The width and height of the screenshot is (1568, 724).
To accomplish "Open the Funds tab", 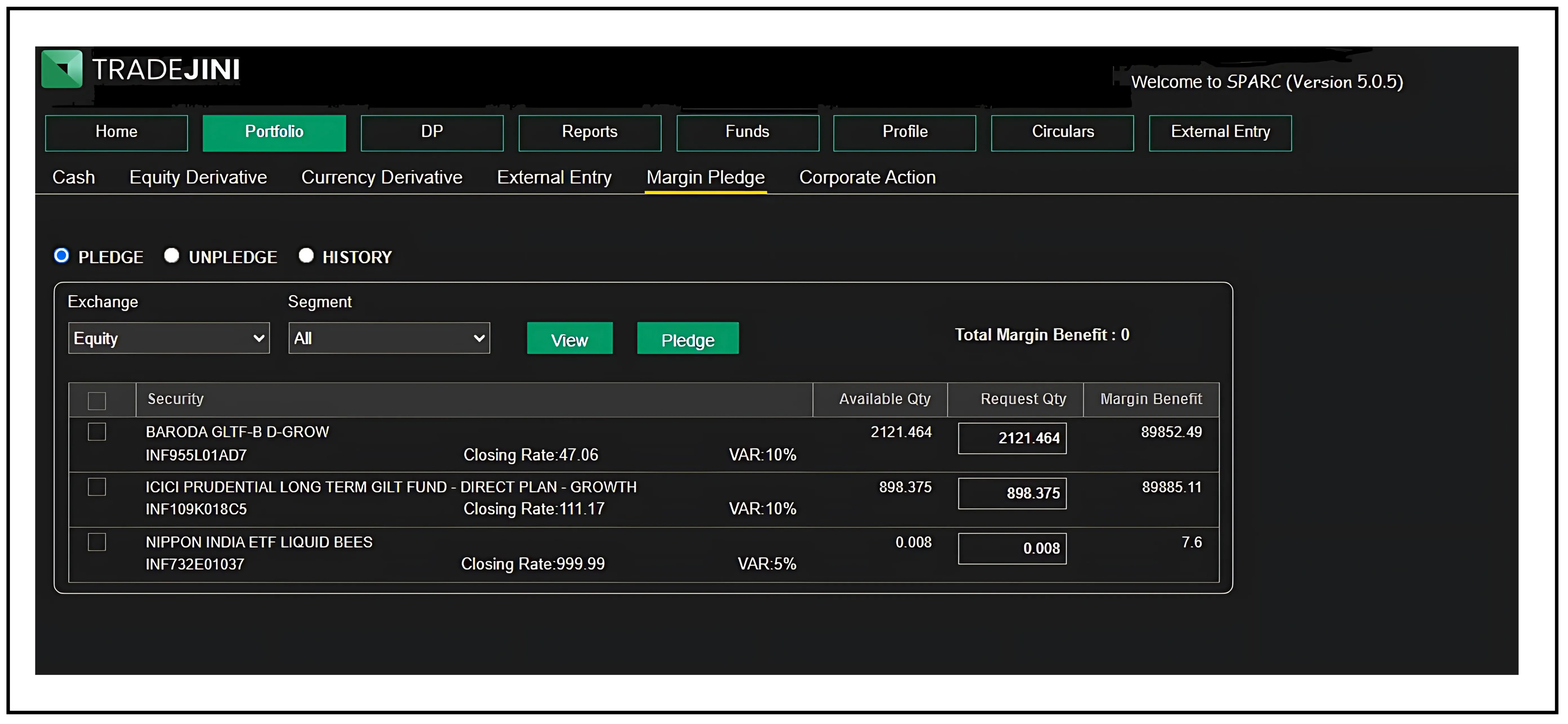I will point(748,133).
